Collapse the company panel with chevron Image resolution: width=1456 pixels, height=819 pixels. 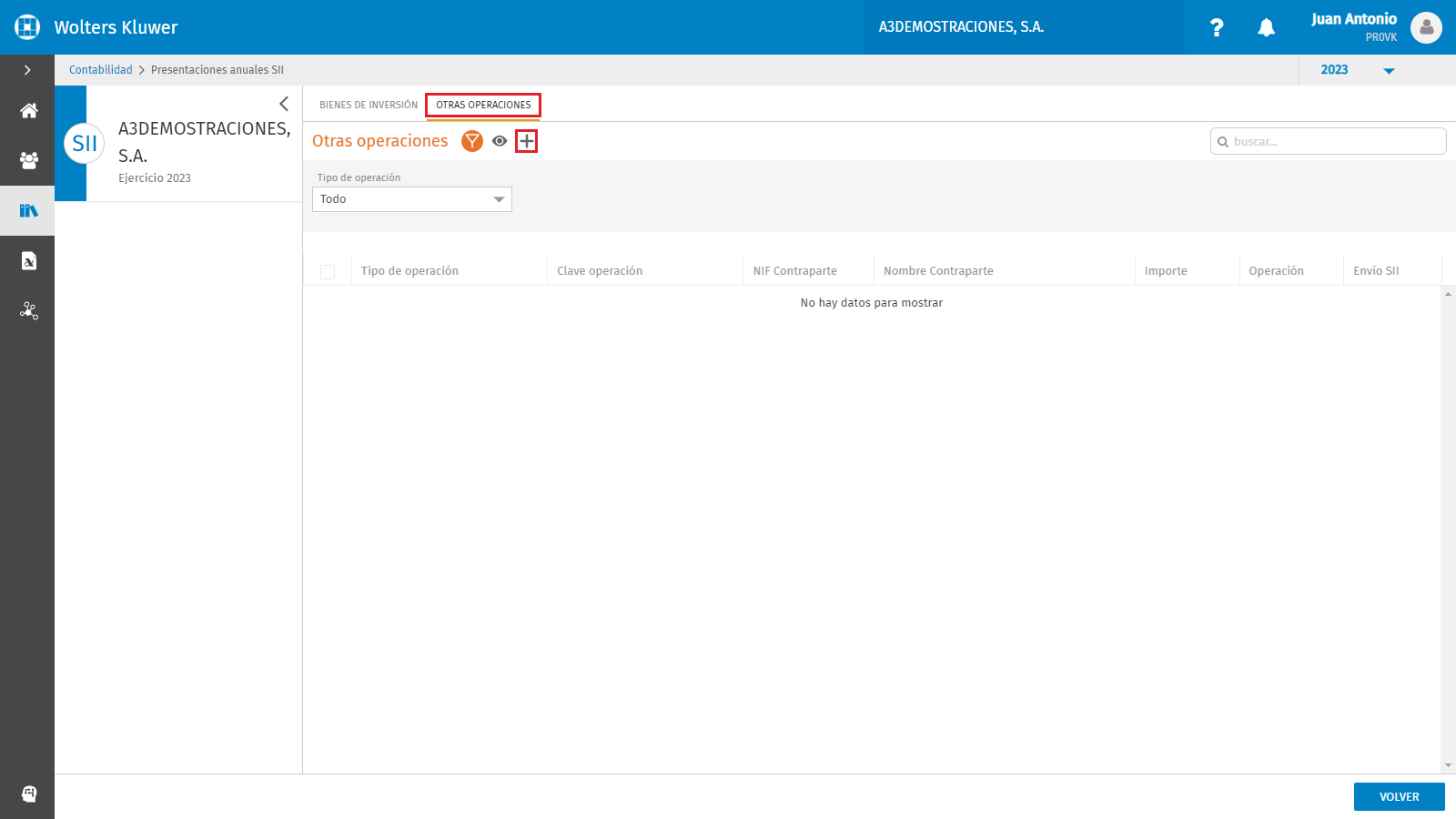[284, 104]
